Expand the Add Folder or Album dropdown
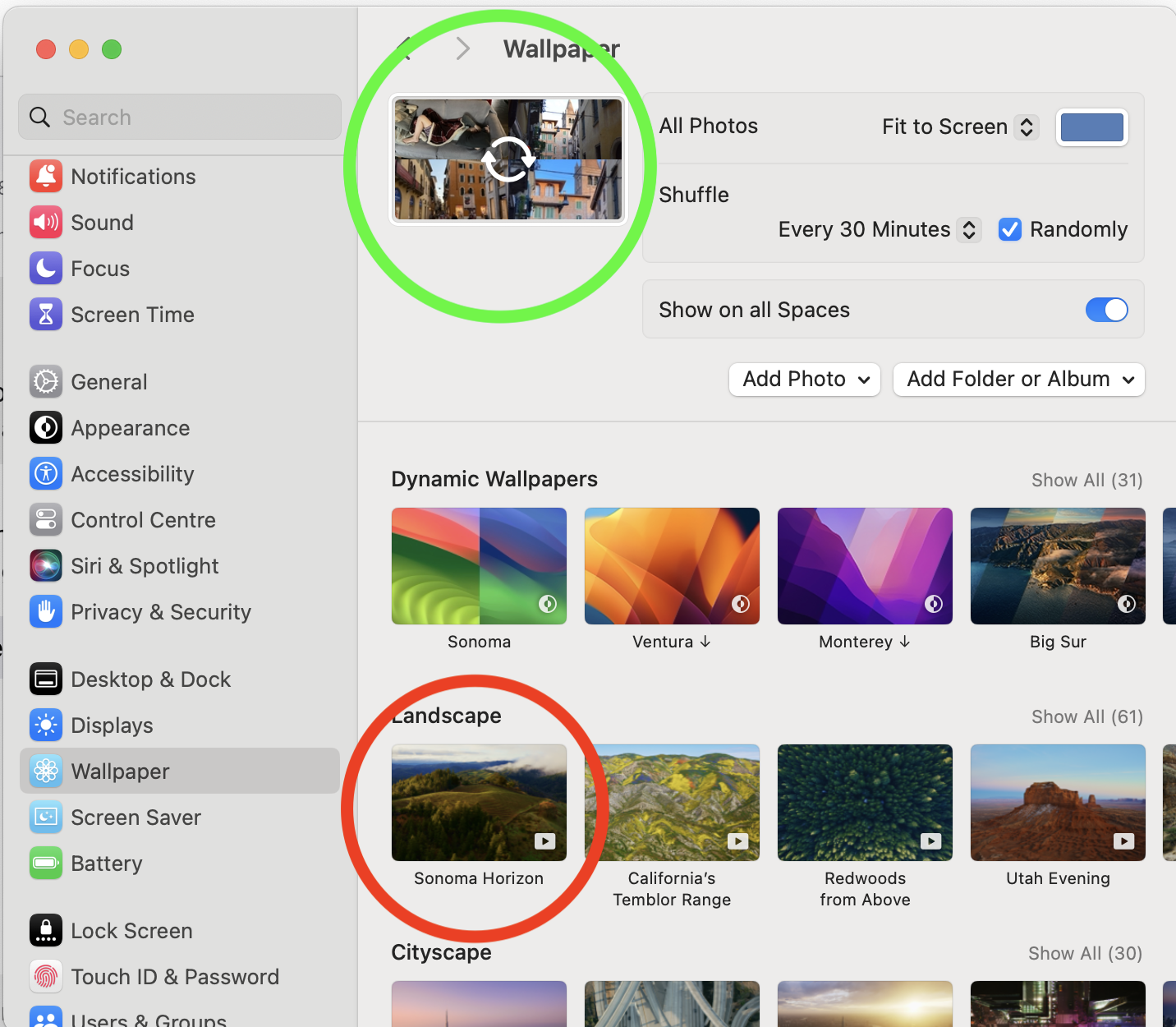 pyautogui.click(x=1018, y=379)
